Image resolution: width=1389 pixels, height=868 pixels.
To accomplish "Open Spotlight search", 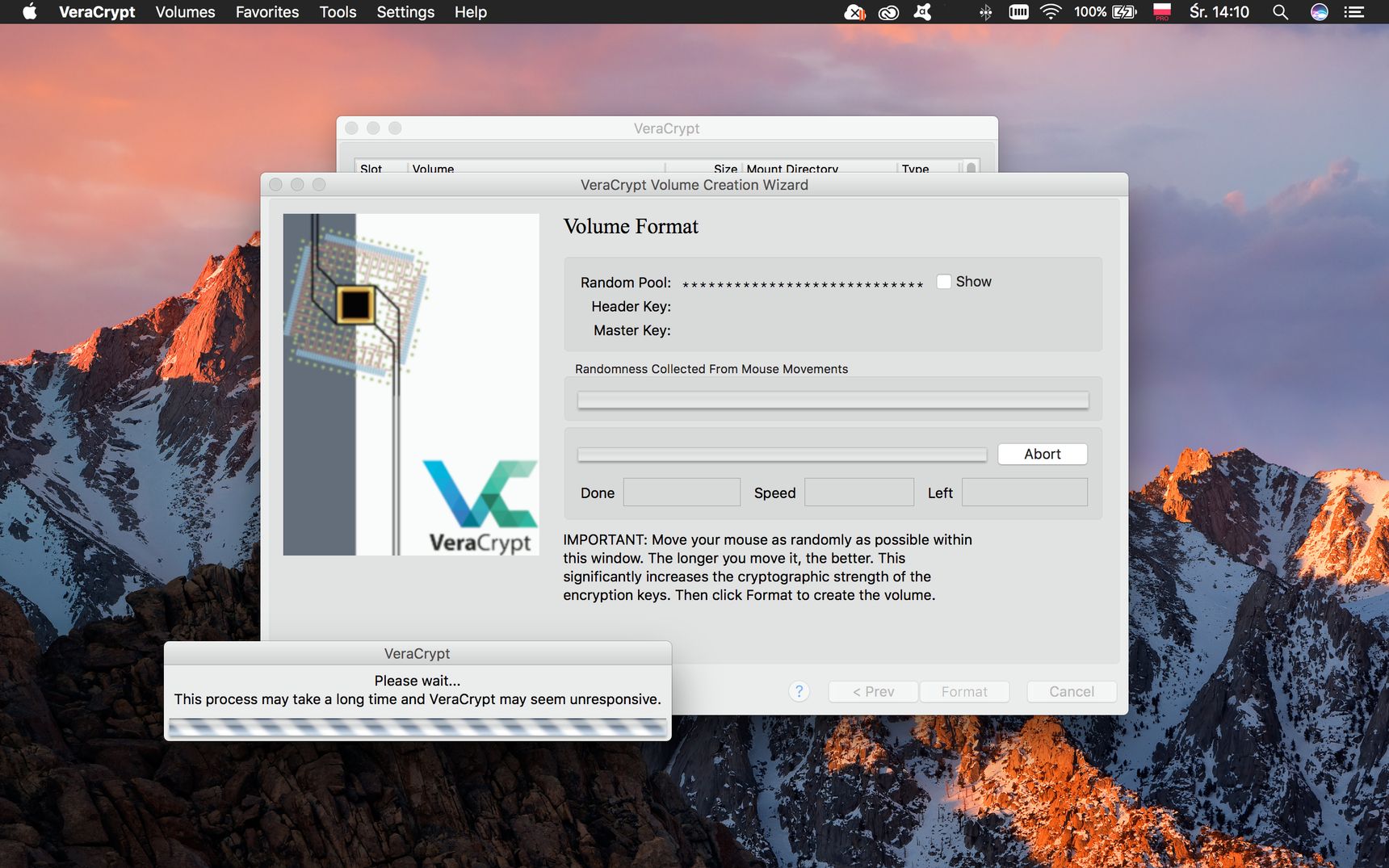I will tap(1280, 12).
